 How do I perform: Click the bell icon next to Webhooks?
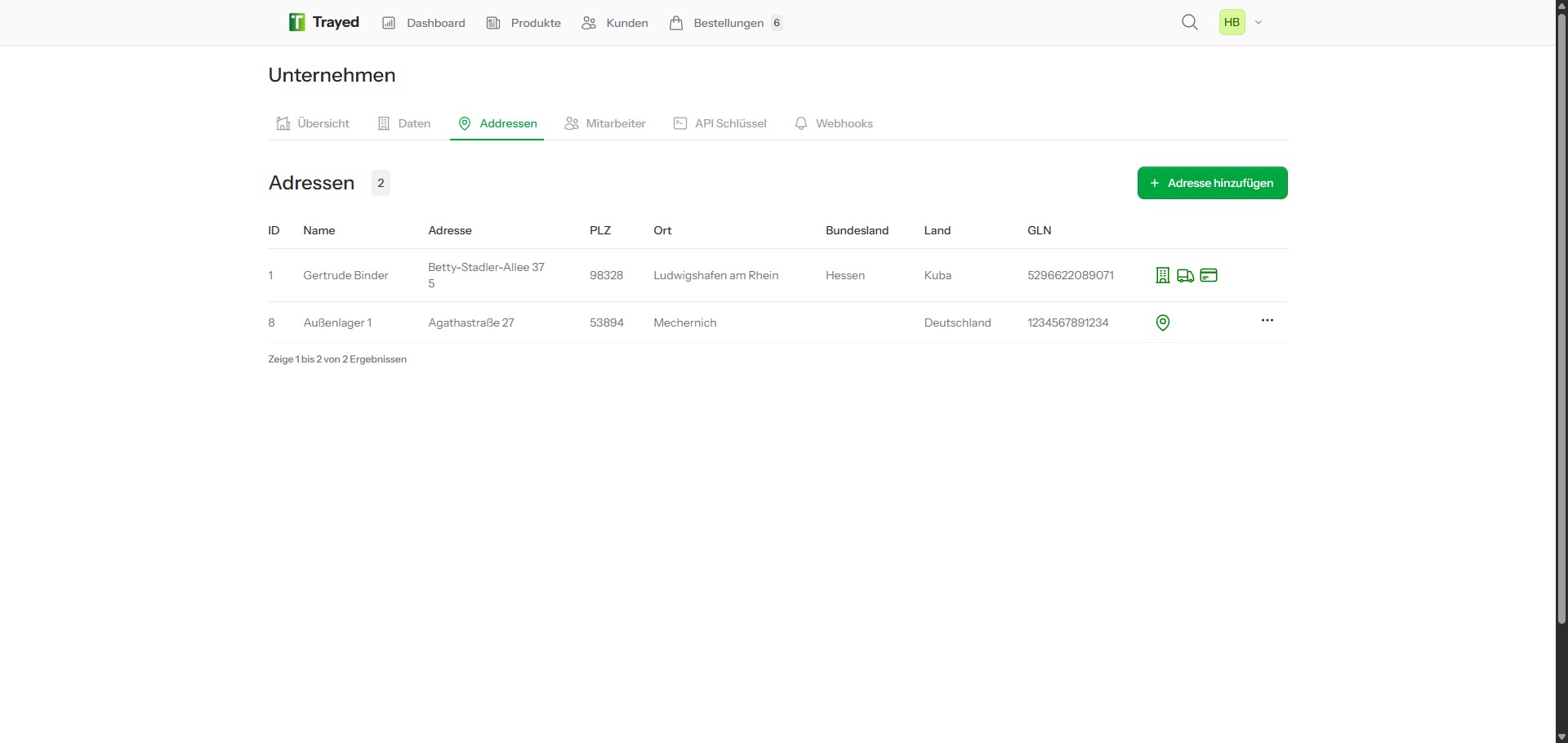(x=801, y=123)
